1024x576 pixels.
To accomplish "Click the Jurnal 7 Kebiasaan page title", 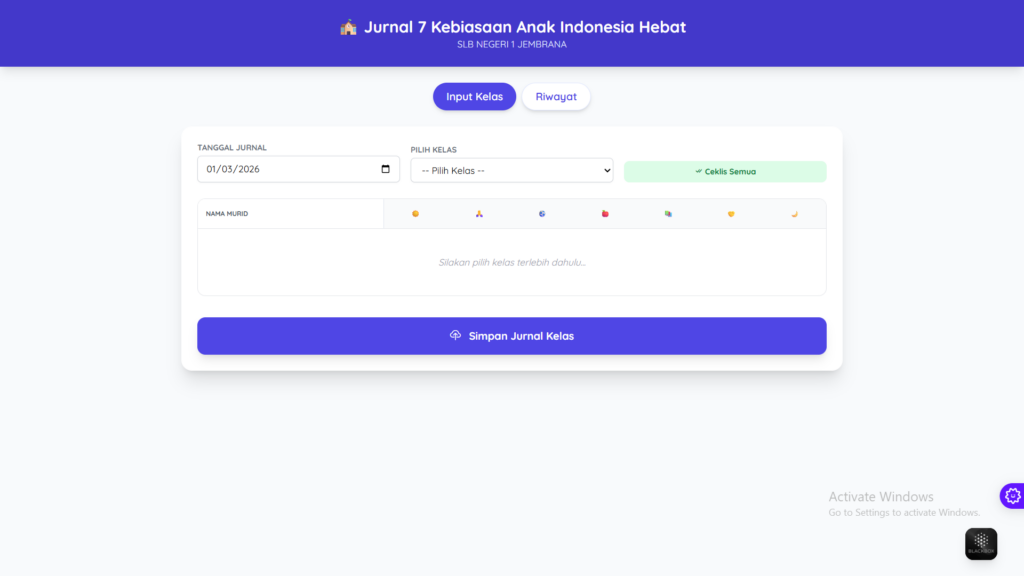I will click(524, 27).
